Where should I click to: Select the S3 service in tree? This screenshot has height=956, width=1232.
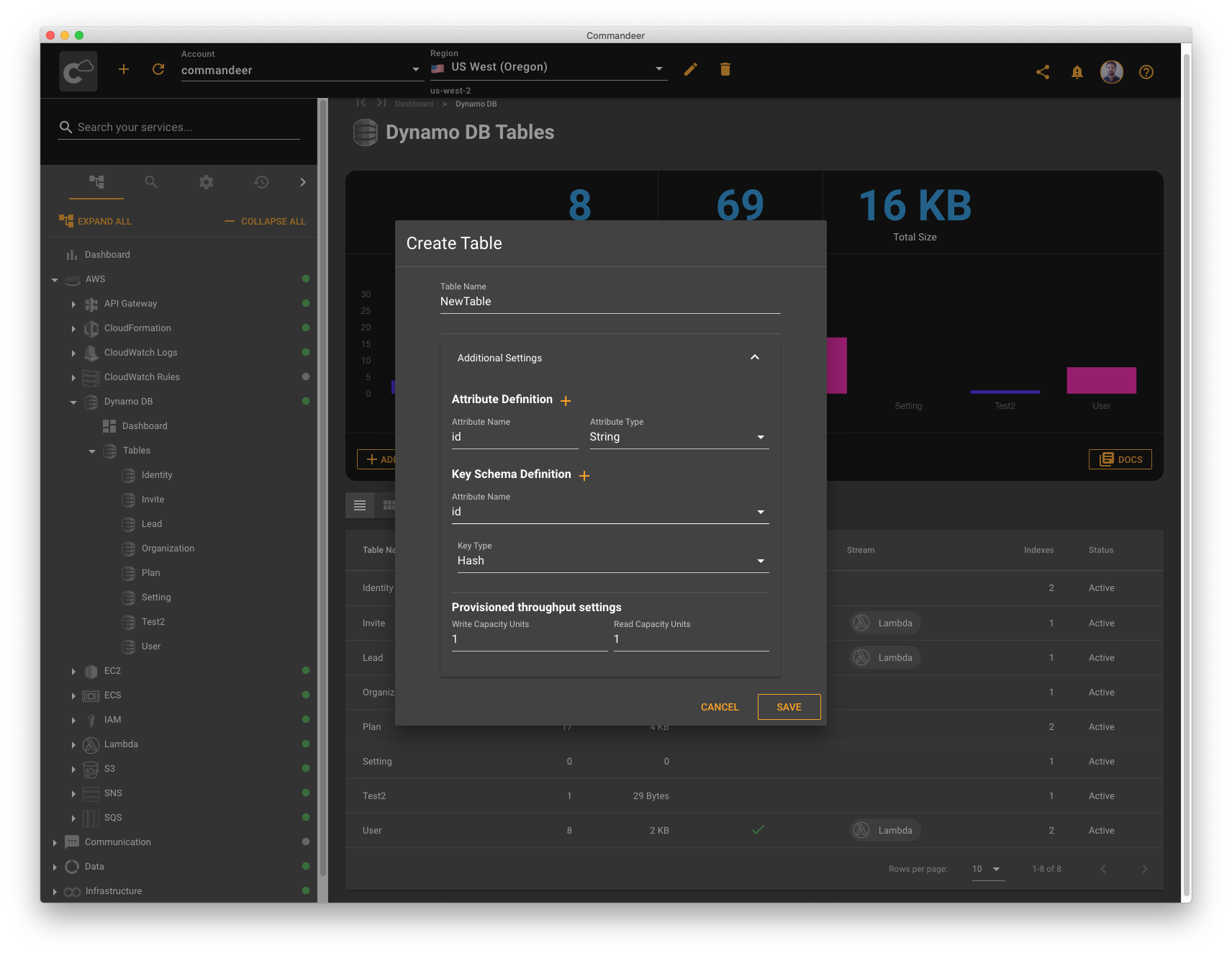[109, 769]
